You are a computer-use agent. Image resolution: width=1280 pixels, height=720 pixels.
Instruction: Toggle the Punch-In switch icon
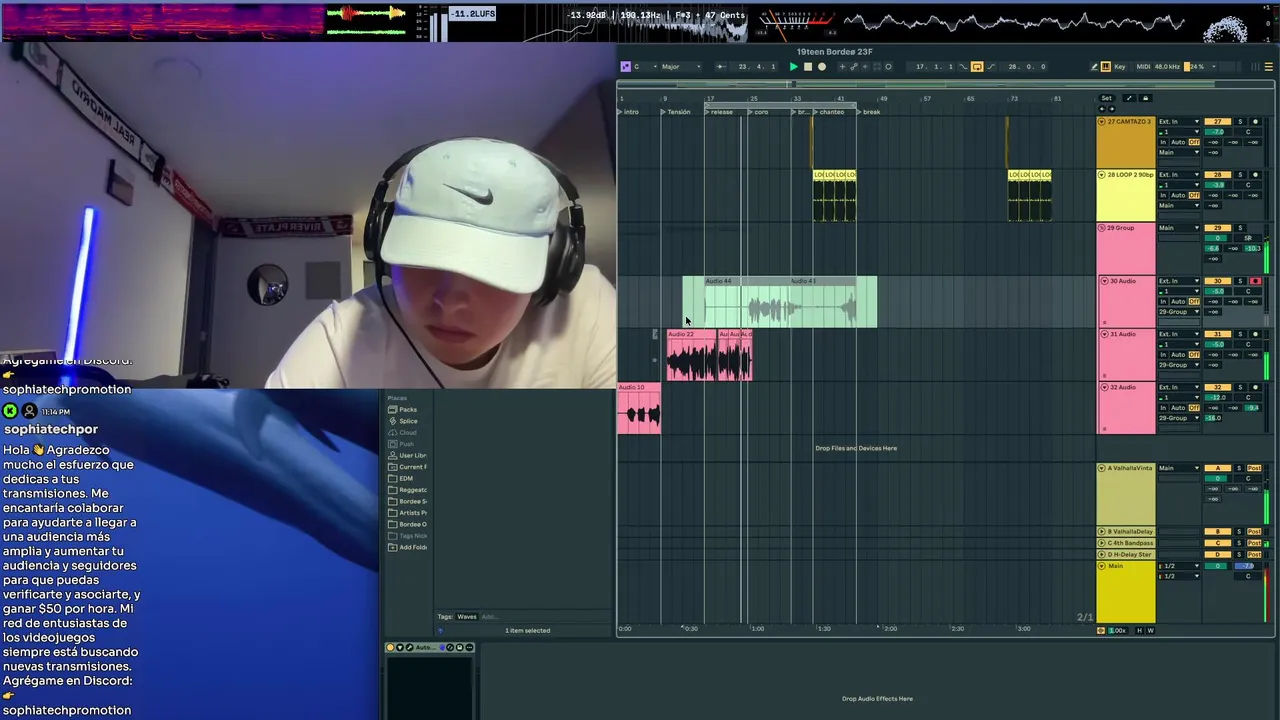[963, 67]
